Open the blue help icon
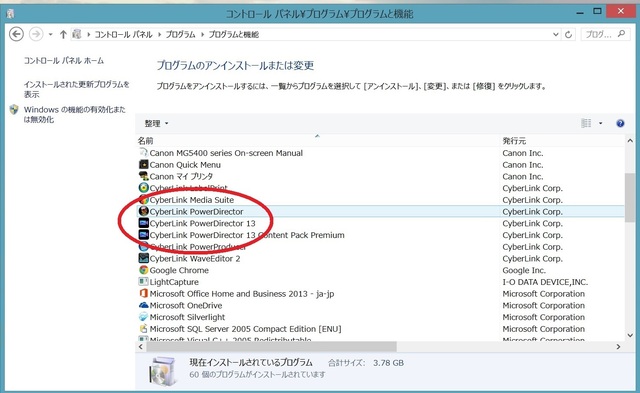This screenshot has height=393, width=640. point(620,123)
